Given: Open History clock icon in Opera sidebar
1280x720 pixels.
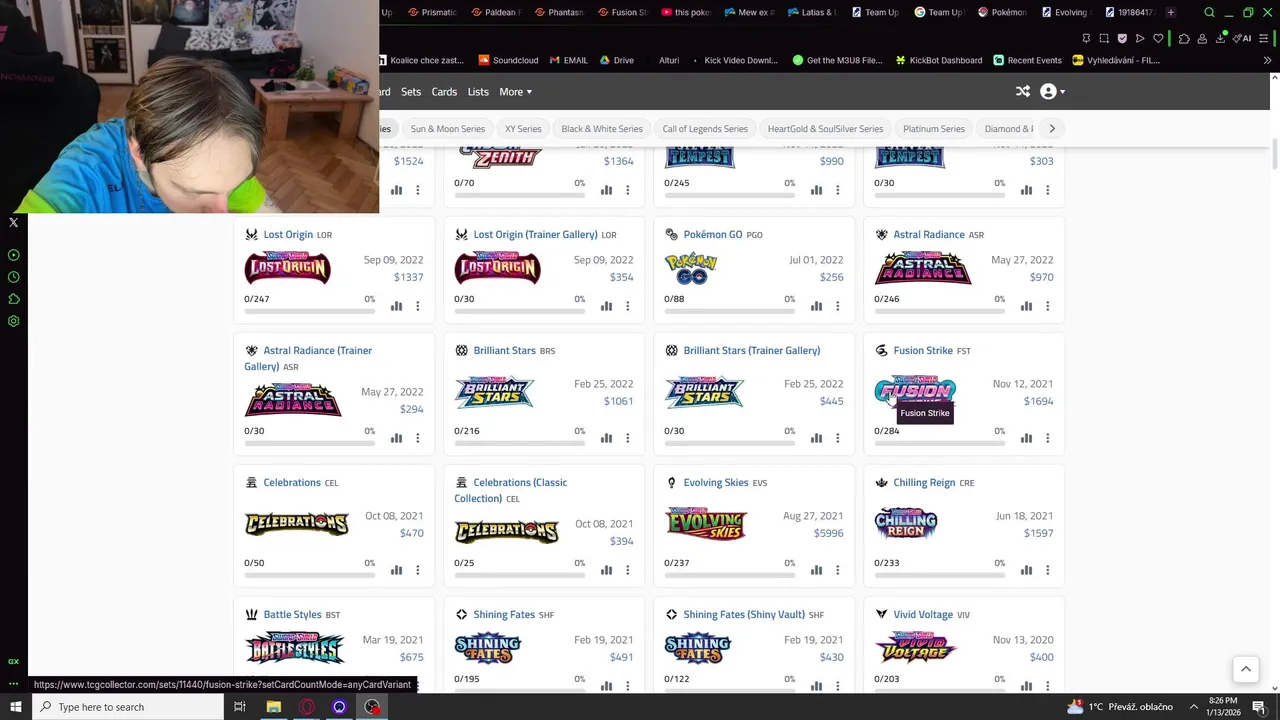Looking at the screenshot, I should coord(14,277).
